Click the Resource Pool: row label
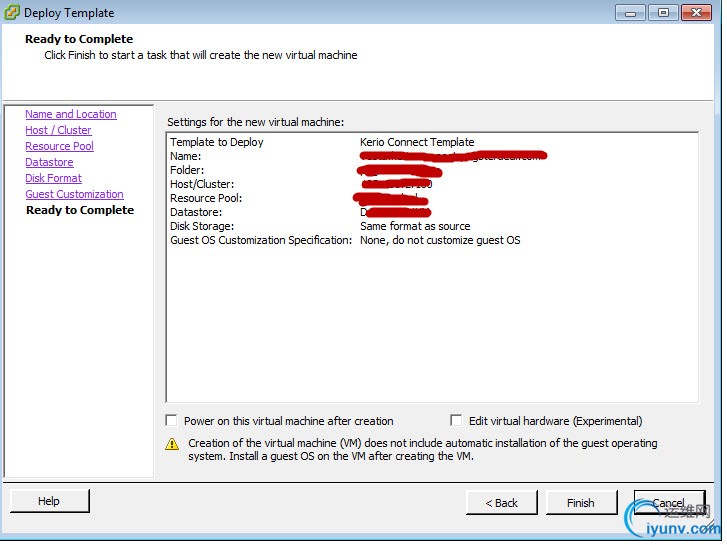This screenshot has height=545, width=727. point(206,198)
